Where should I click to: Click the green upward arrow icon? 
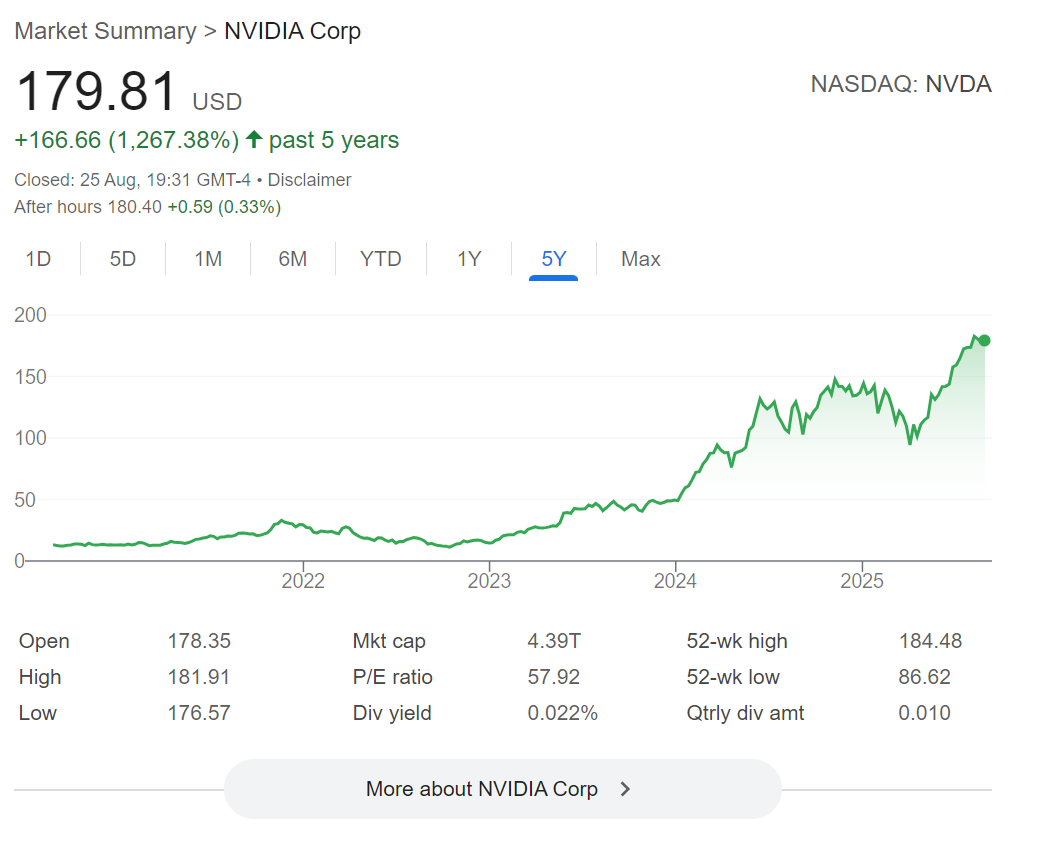tap(254, 140)
